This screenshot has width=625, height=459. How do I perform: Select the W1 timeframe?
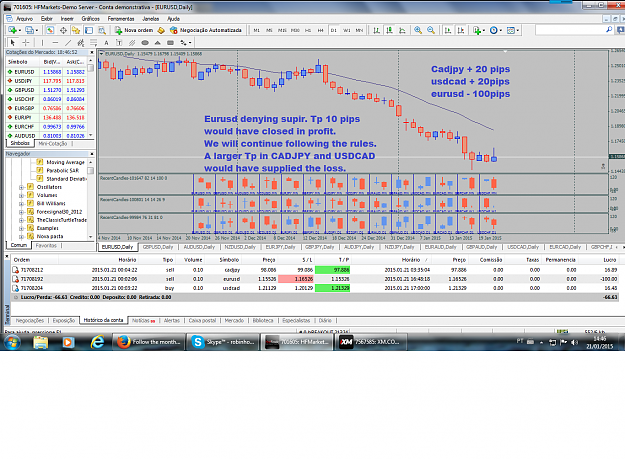346,30
